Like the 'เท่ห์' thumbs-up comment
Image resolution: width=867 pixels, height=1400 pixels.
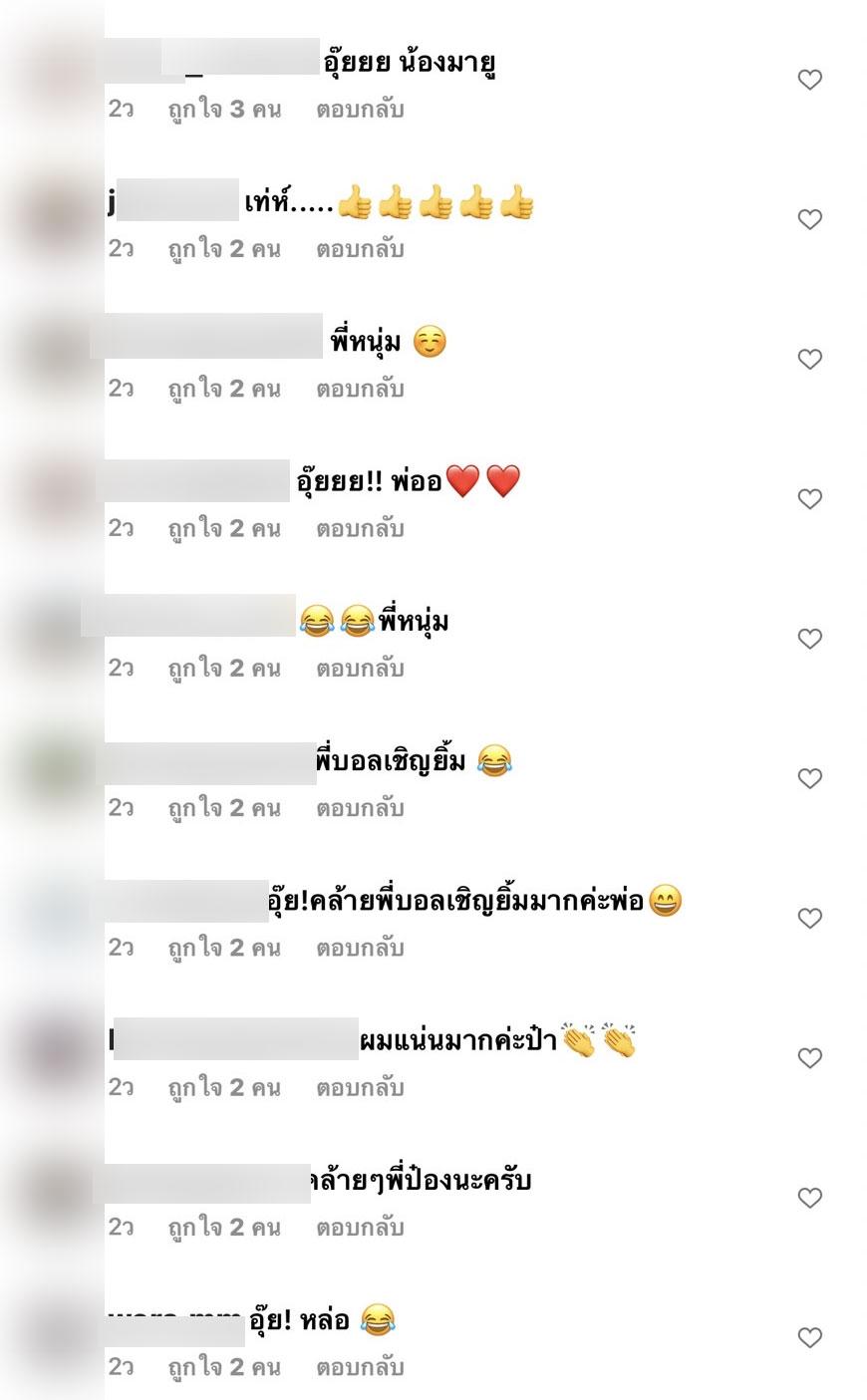tap(810, 219)
